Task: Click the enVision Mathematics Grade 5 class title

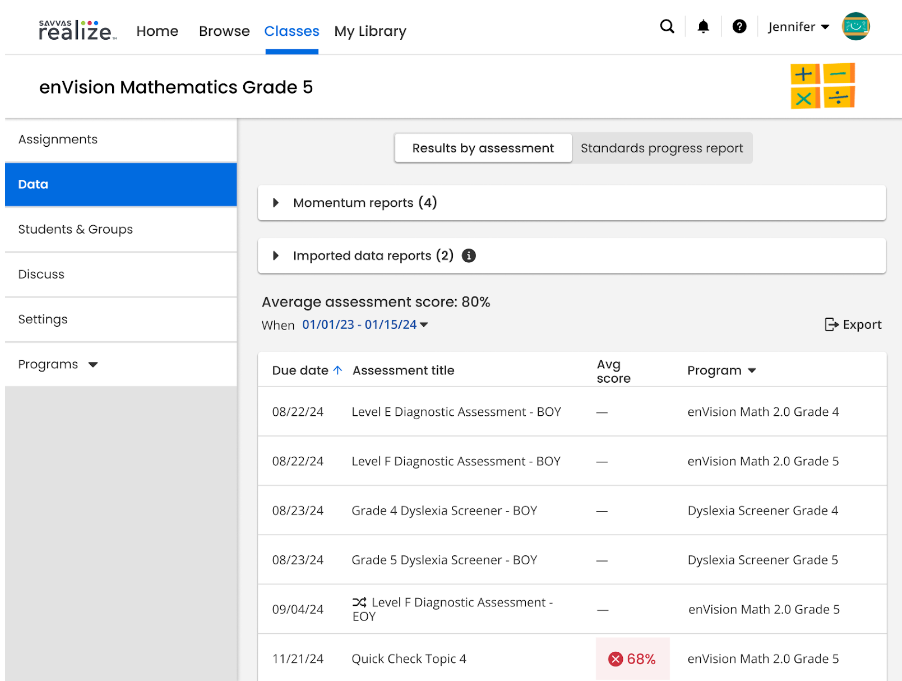Action: [176, 87]
